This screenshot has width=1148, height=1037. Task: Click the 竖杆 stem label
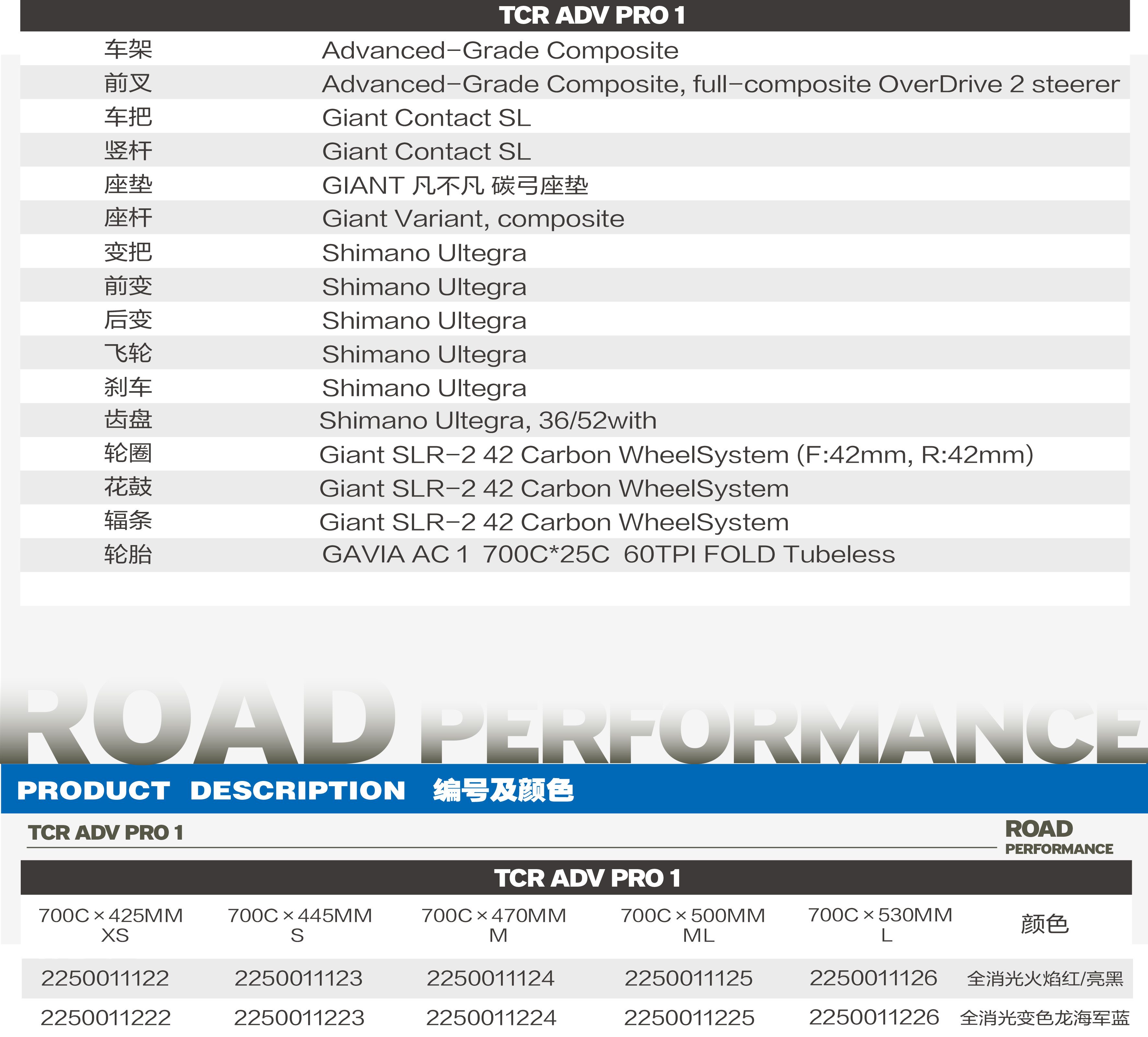[128, 150]
